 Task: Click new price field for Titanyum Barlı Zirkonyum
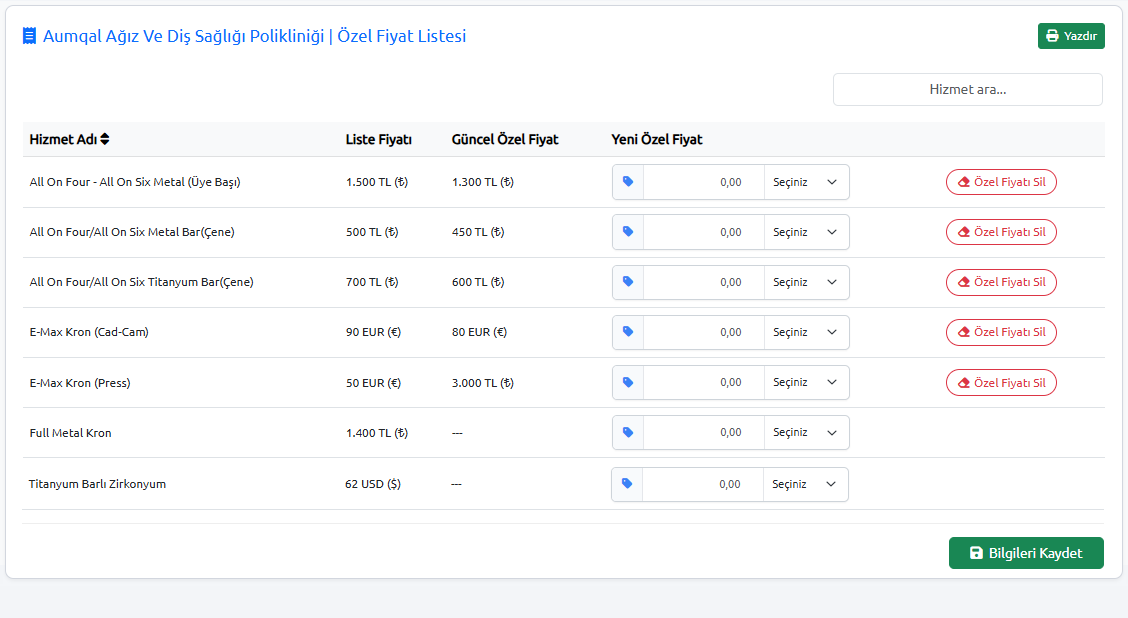point(703,484)
